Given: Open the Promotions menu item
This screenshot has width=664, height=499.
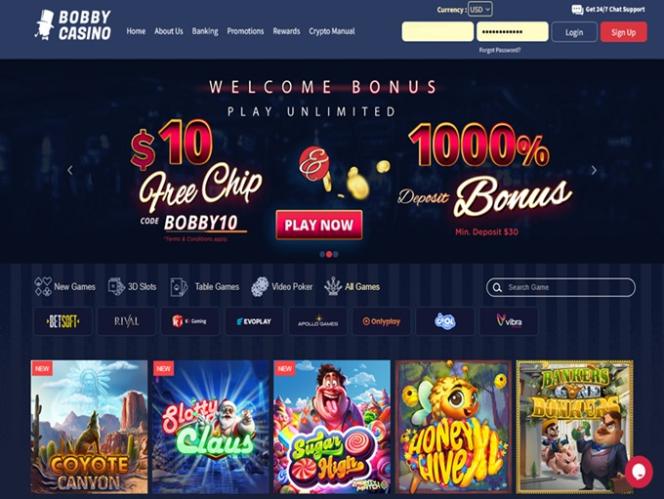Looking at the screenshot, I should click(245, 31).
